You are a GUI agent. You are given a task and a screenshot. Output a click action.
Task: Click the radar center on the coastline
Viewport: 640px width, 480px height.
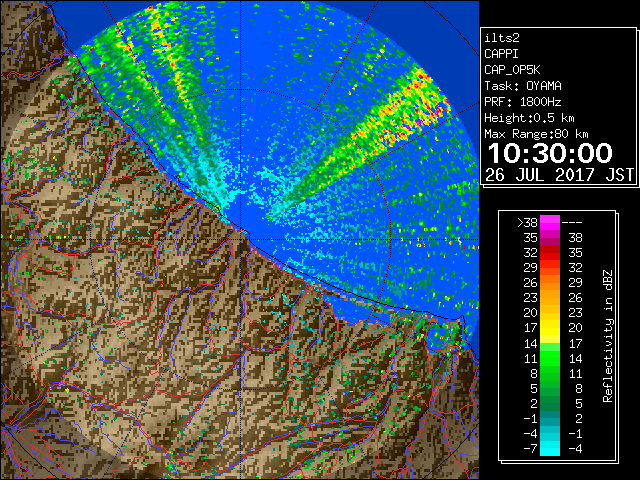pyautogui.click(x=241, y=239)
